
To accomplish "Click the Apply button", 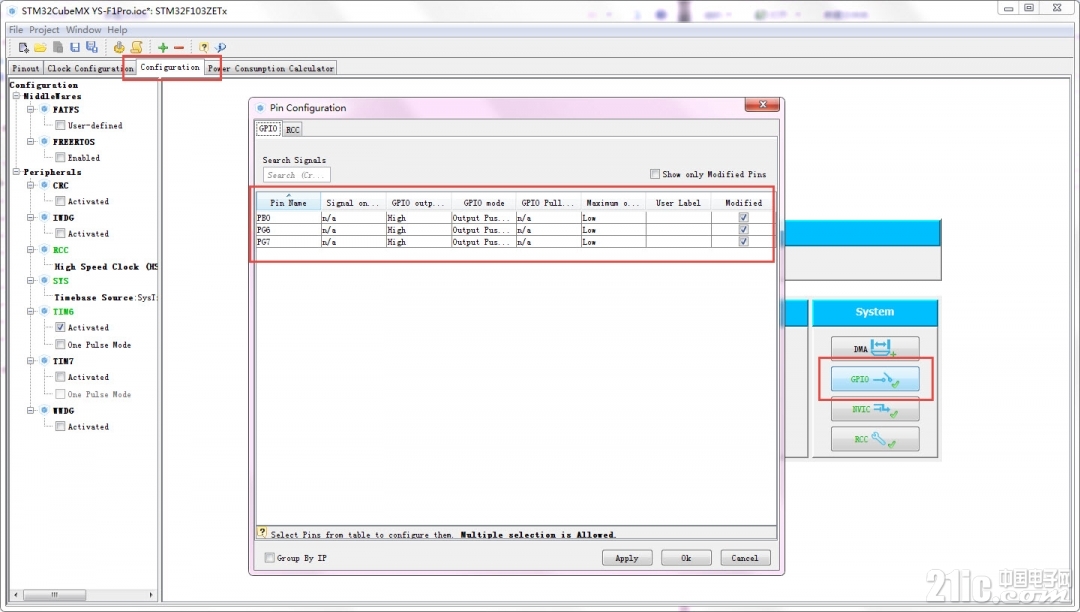I will [x=627, y=558].
